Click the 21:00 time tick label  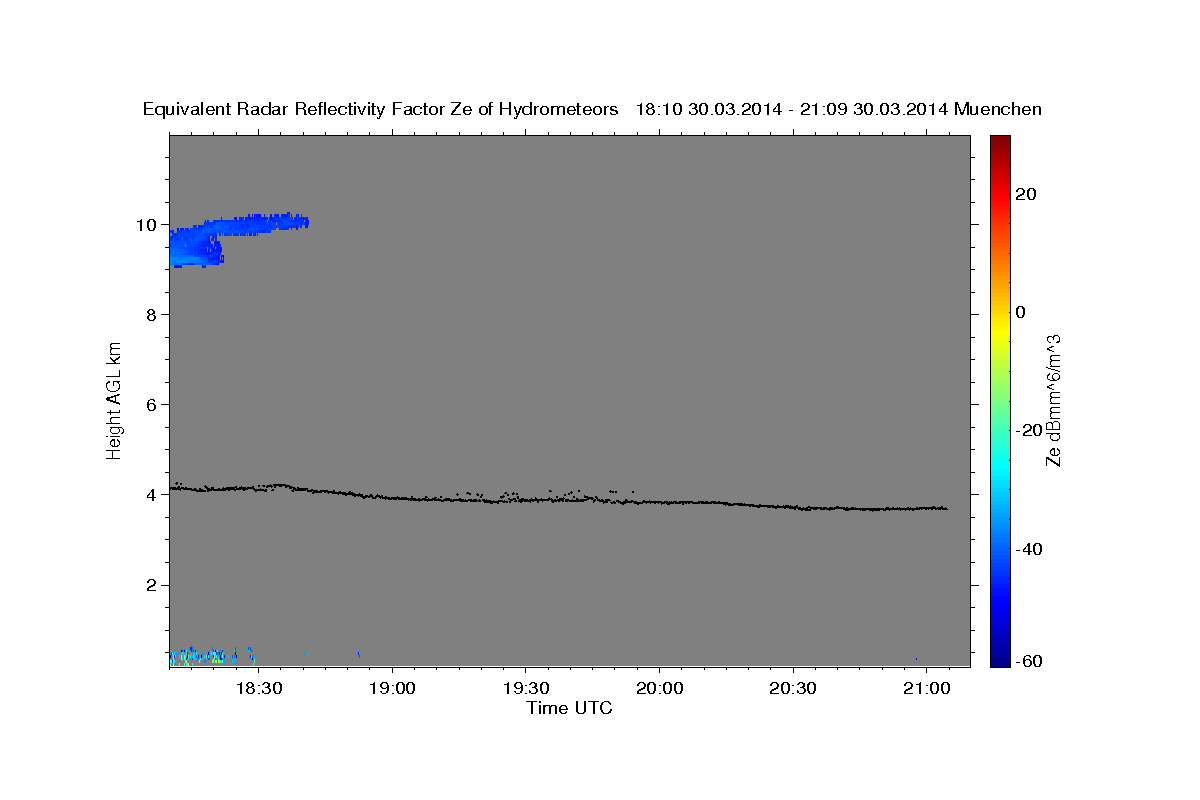[x=927, y=689]
